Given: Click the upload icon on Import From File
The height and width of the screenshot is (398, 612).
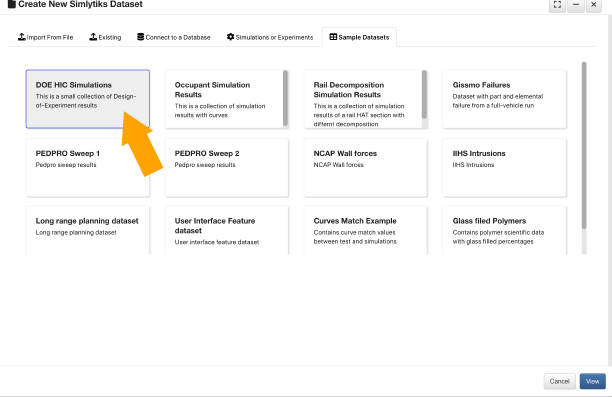Looking at the screenshot, I should tap(21, 37).
